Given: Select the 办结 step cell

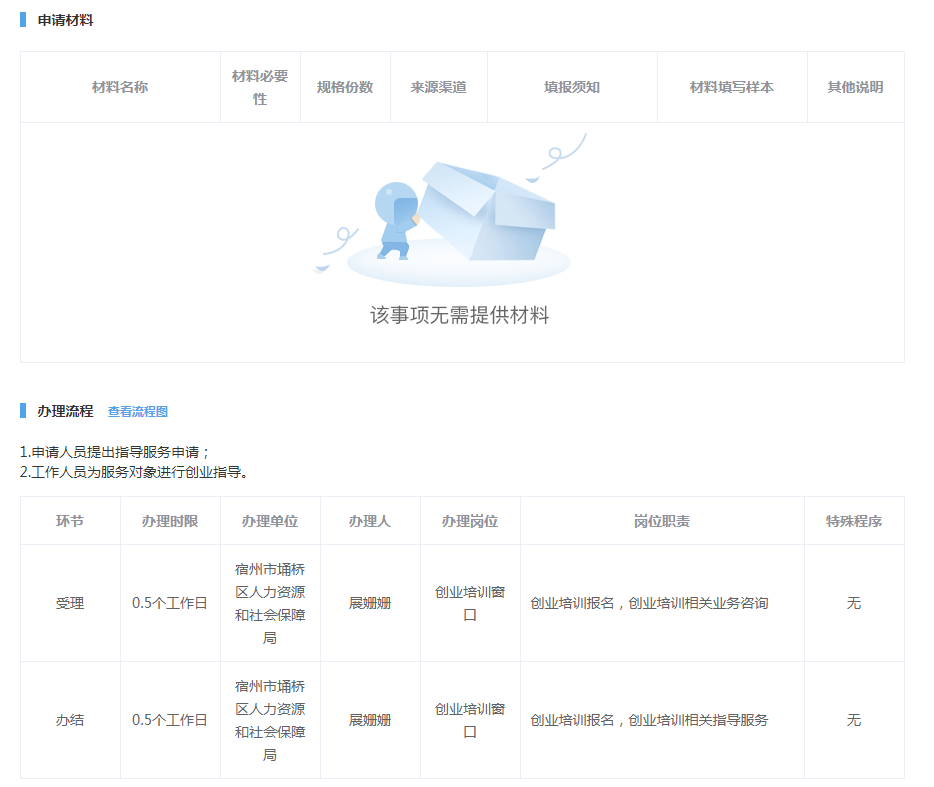Looking at the screenshot, I should (70, 720).
